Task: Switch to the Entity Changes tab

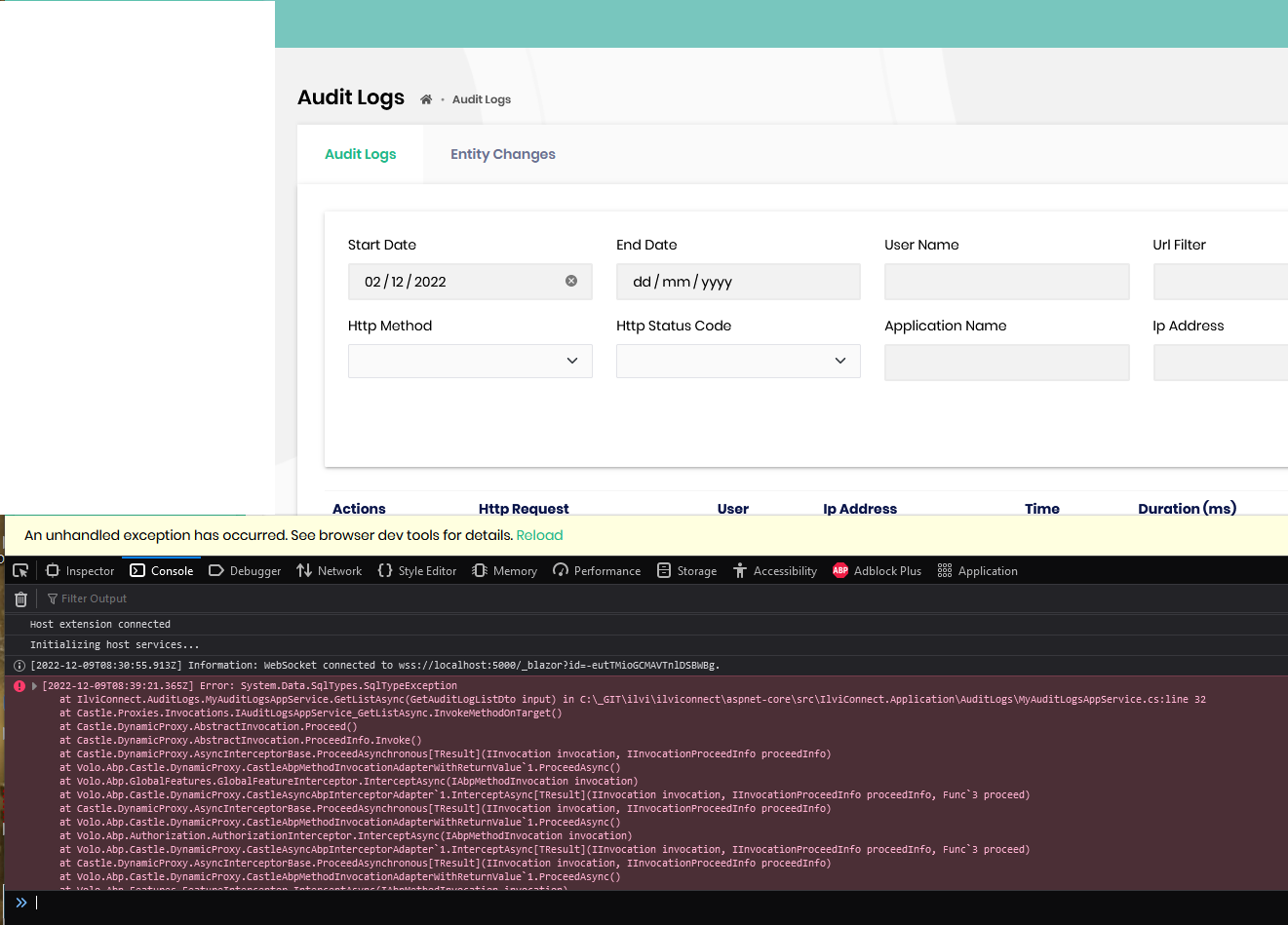Action: (x=502, y=154)
